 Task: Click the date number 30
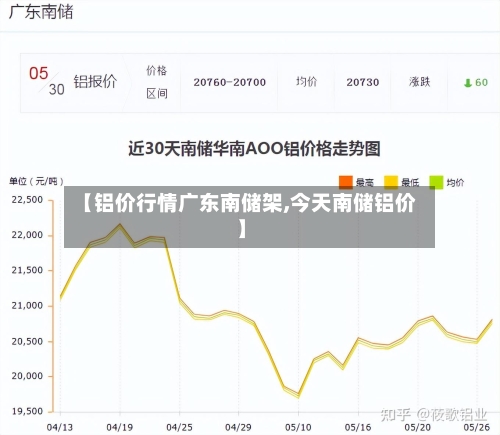[x=56, y=89]
